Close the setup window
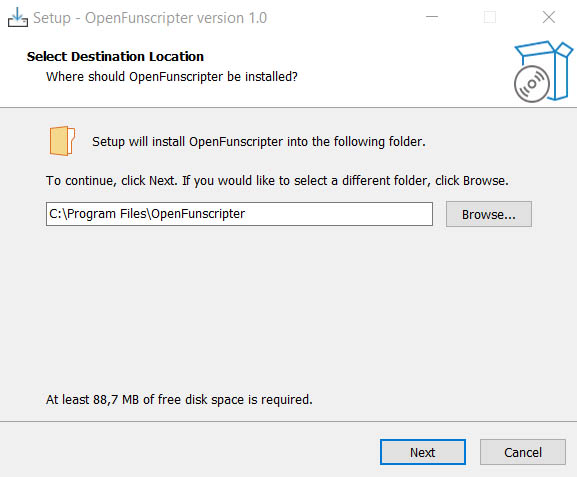The height and width of the screenshot is (477, 577). [549, 17]
